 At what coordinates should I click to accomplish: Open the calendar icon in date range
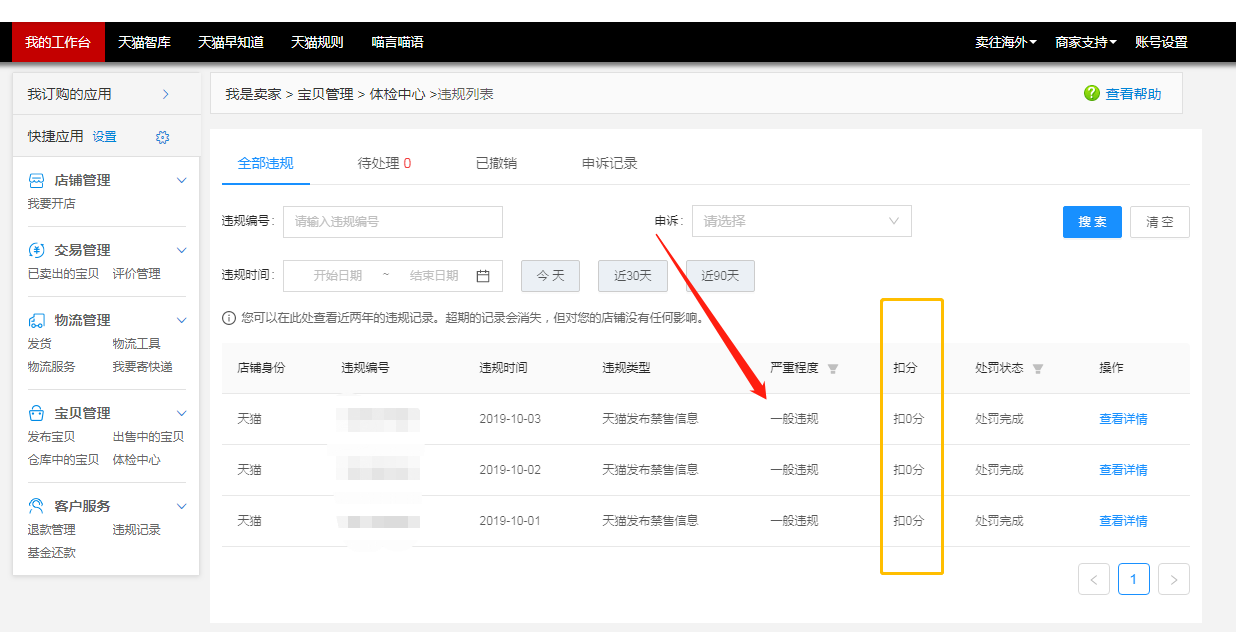483,276
